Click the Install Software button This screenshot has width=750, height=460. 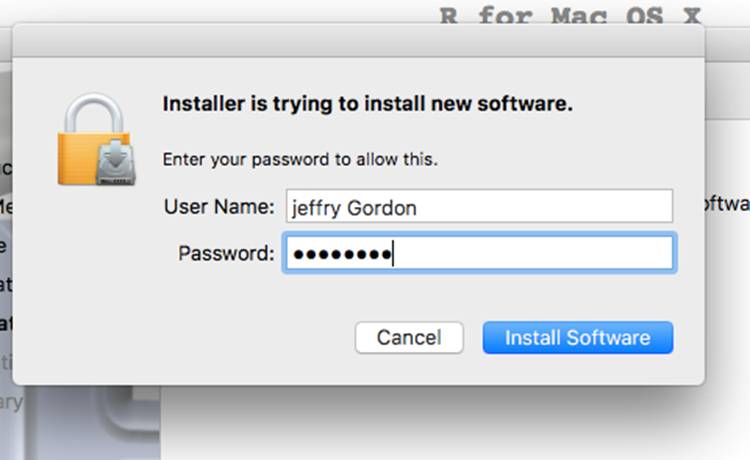[577, 338]
